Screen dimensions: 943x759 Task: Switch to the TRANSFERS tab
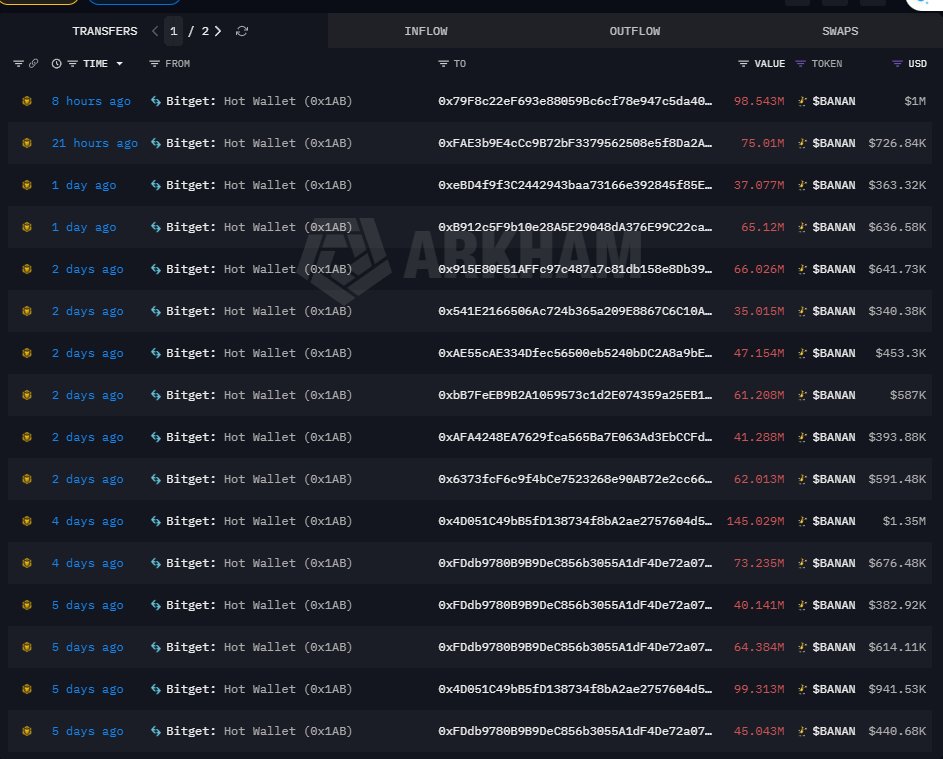tap(105, 31)
